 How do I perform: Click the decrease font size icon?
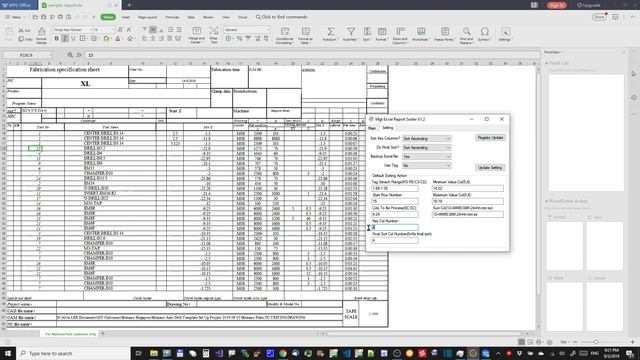129,30
